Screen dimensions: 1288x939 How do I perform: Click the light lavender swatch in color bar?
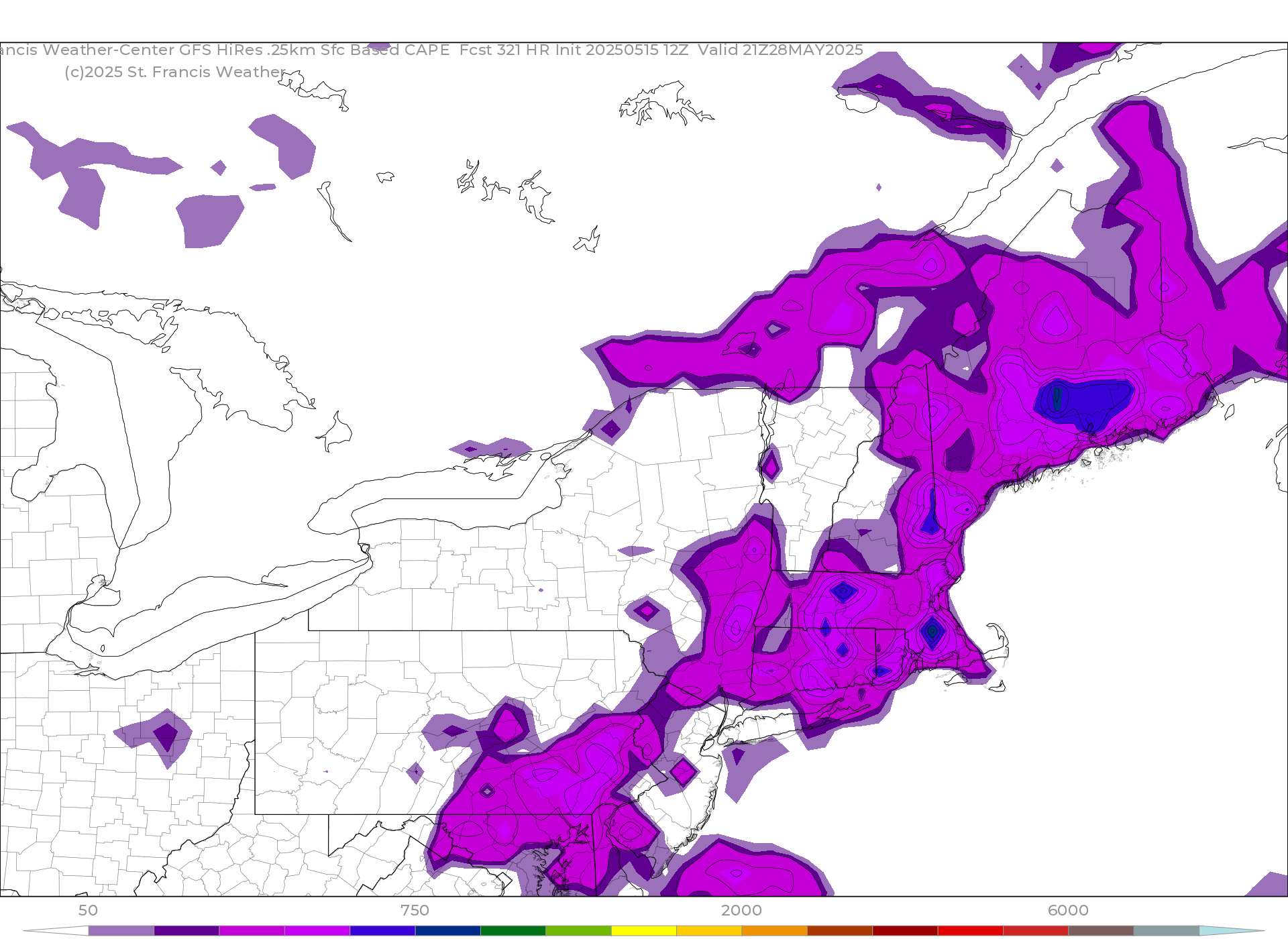[121, 931]
